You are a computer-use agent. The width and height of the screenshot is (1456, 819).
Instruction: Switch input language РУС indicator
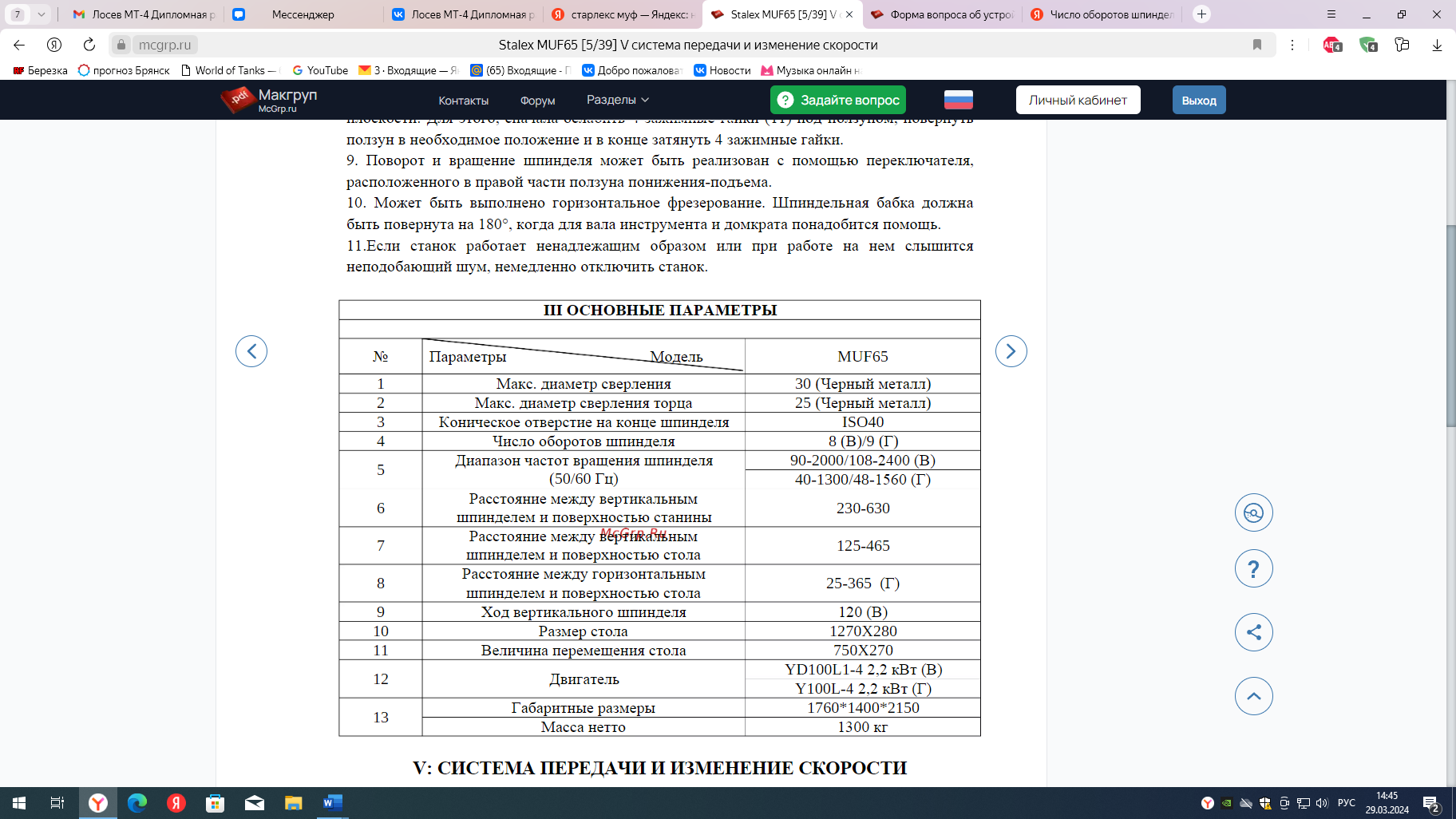[1347, 803]
